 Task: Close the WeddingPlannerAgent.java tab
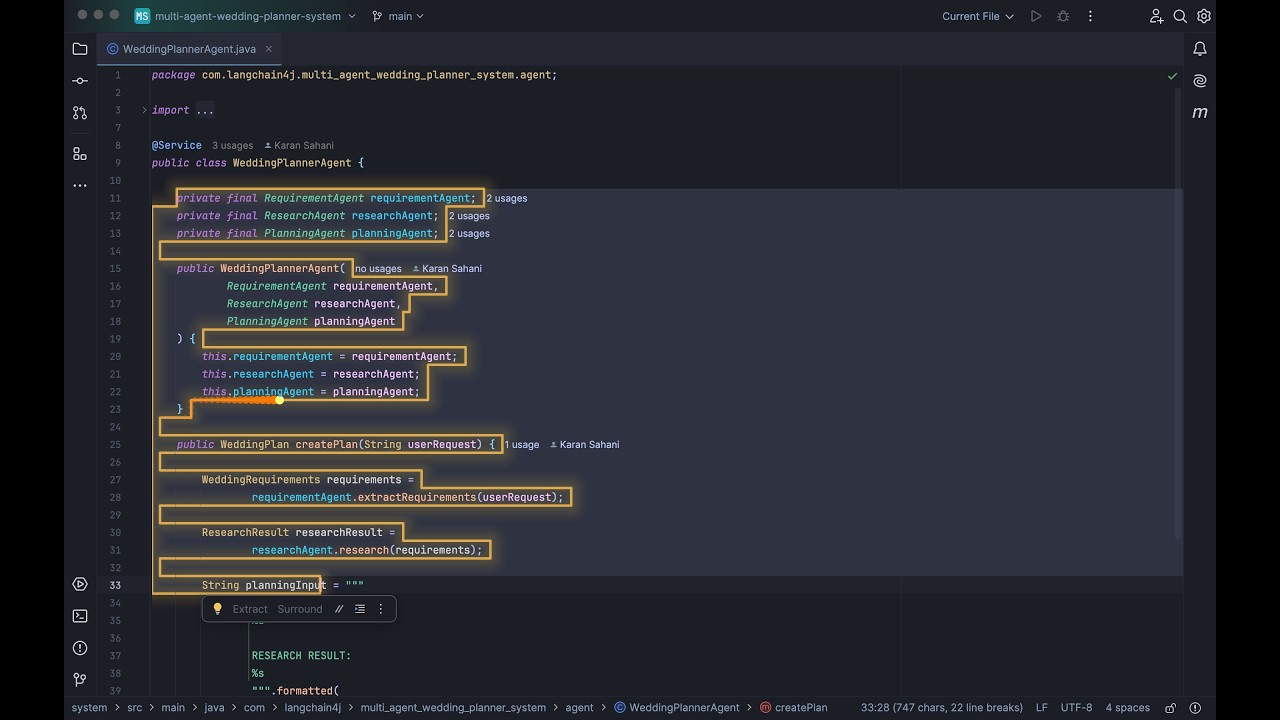click(x=269, y=49)
